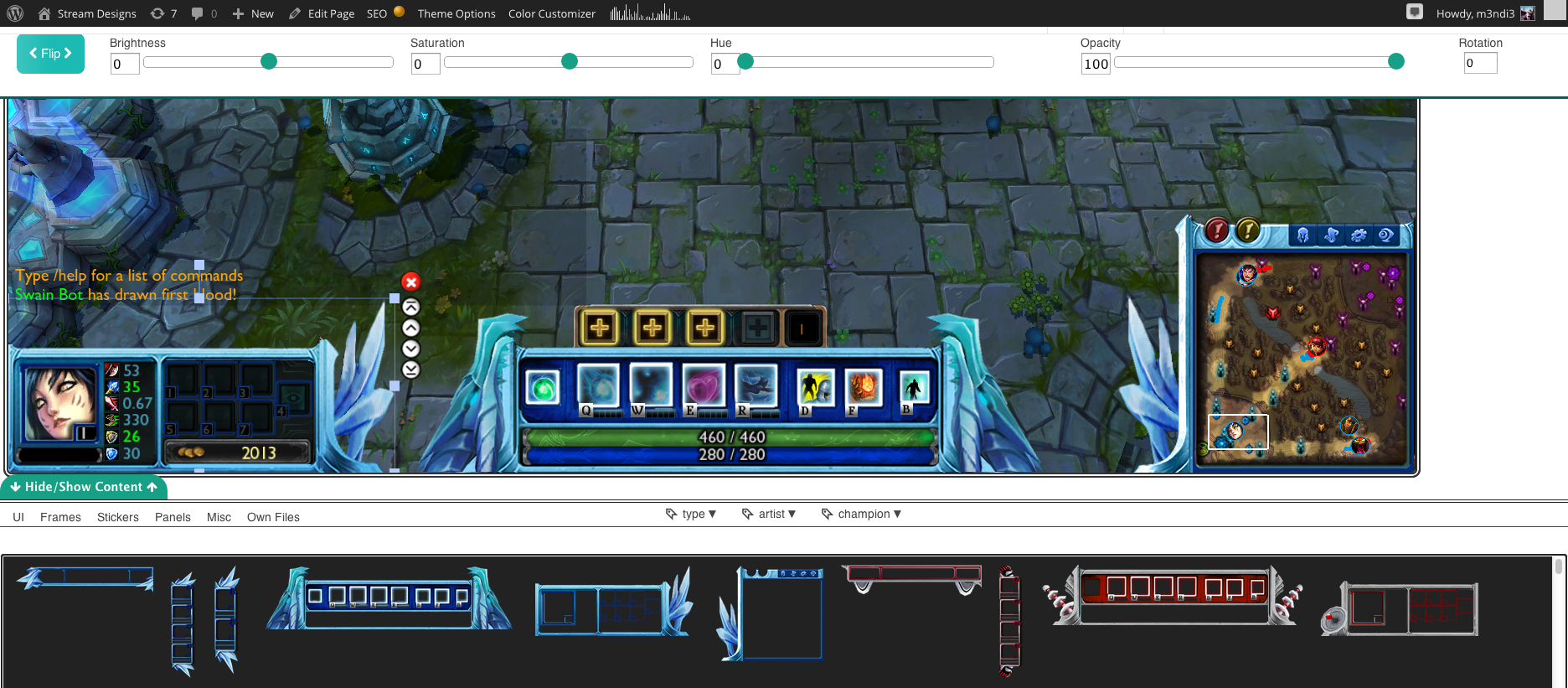Select the red horizontal bar thumbnail
The height and width of the screenshot is (688, 1568).
(912, 578)
